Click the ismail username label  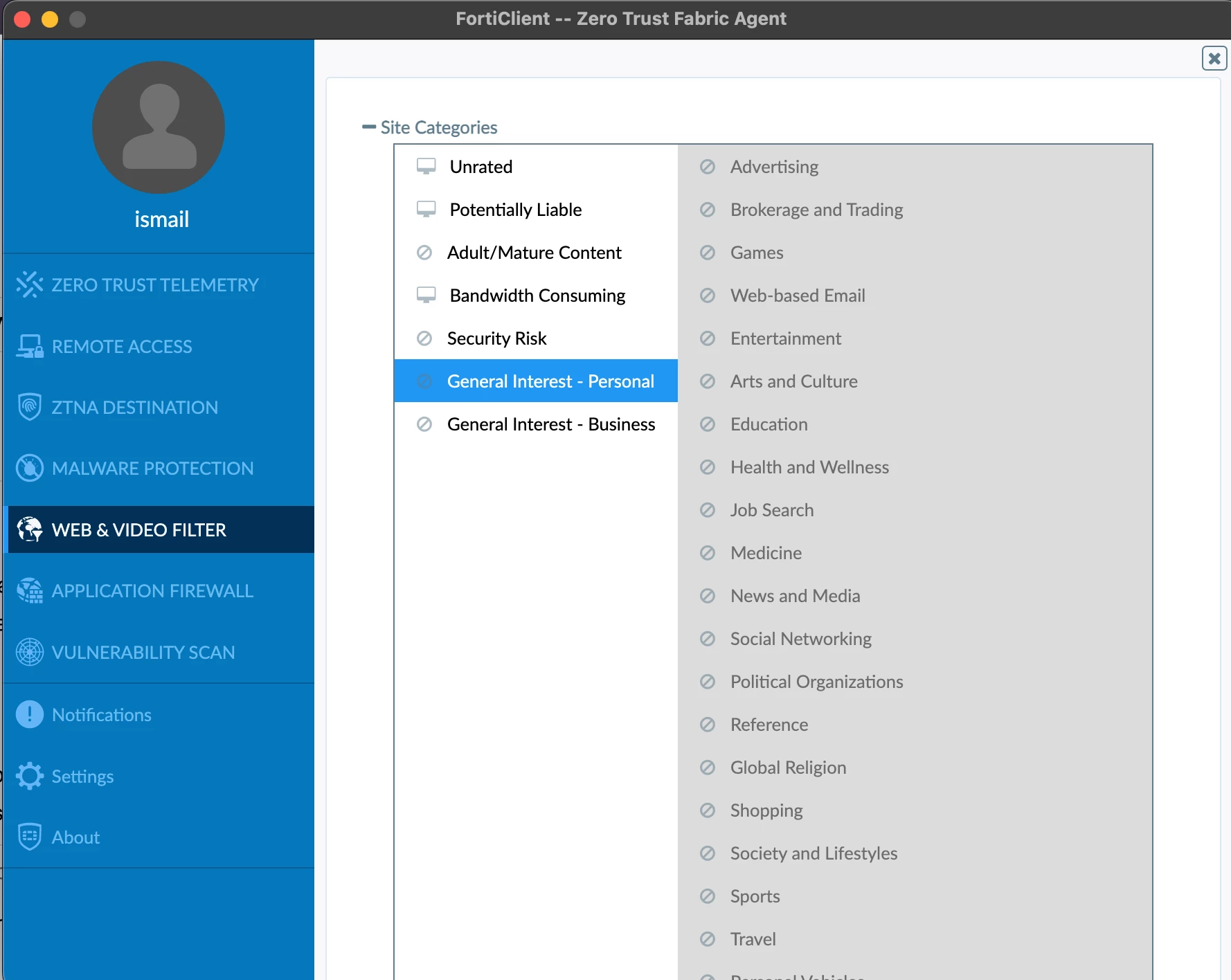(x=161, y=219)
